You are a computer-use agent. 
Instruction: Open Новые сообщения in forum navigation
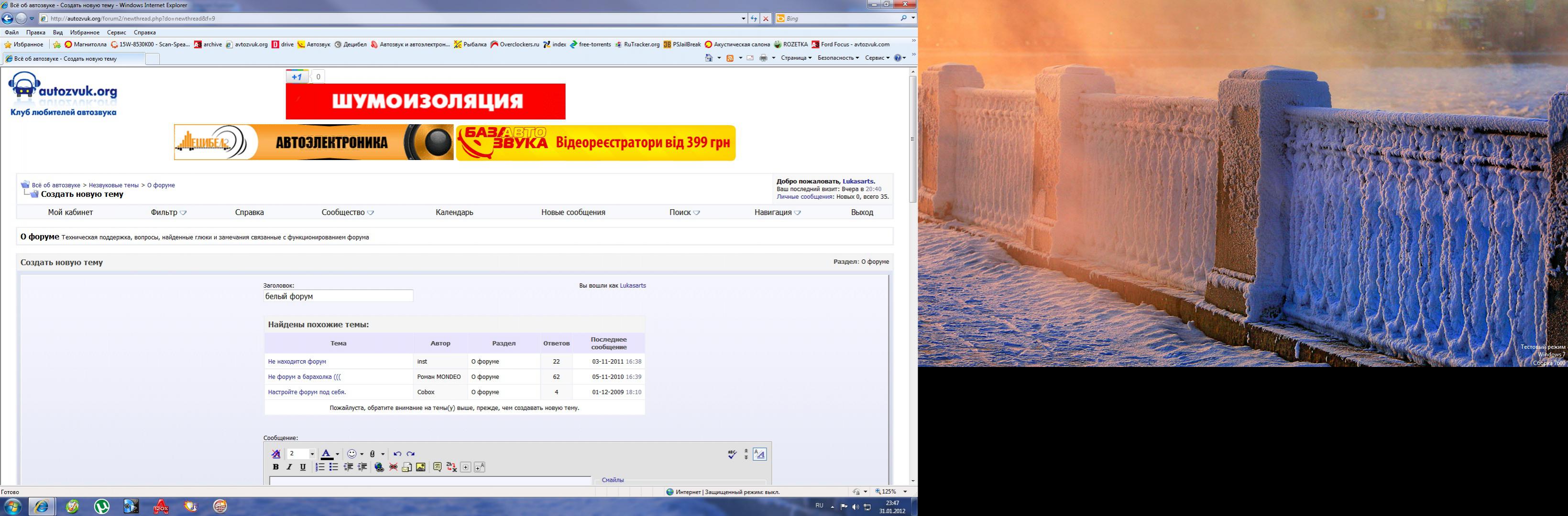(573, 212)
